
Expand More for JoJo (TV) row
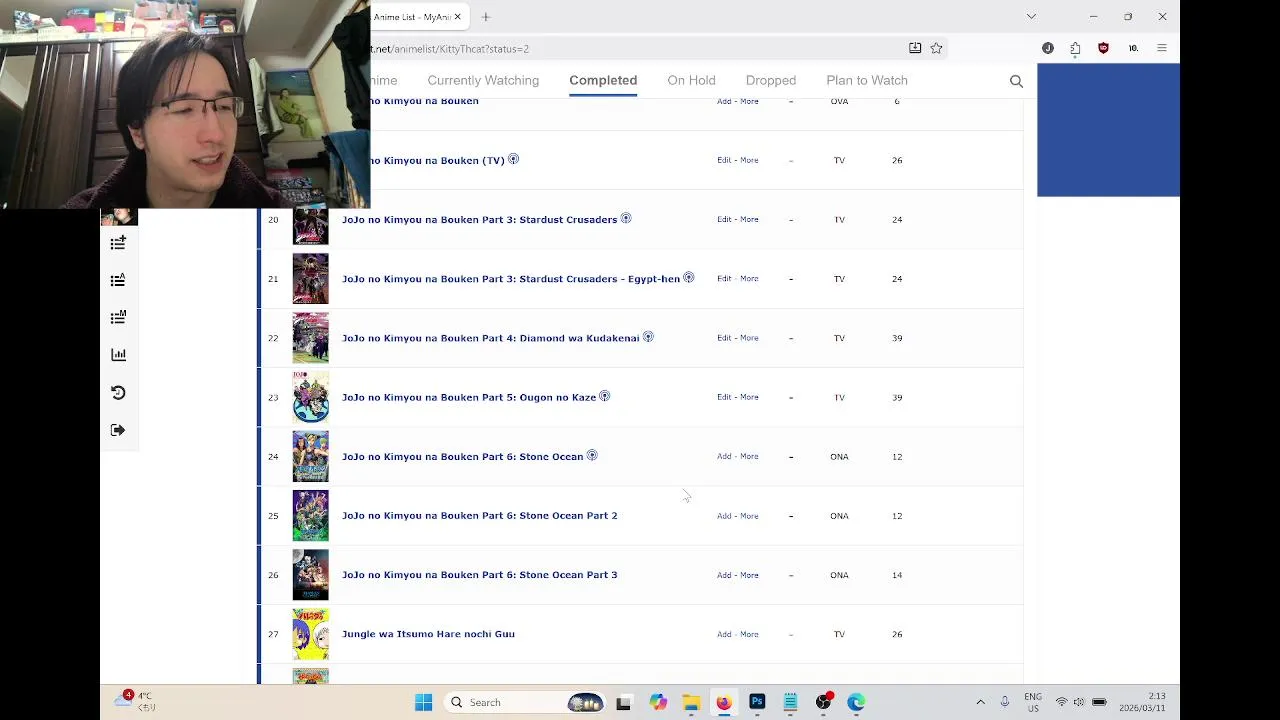coord(749,160)
